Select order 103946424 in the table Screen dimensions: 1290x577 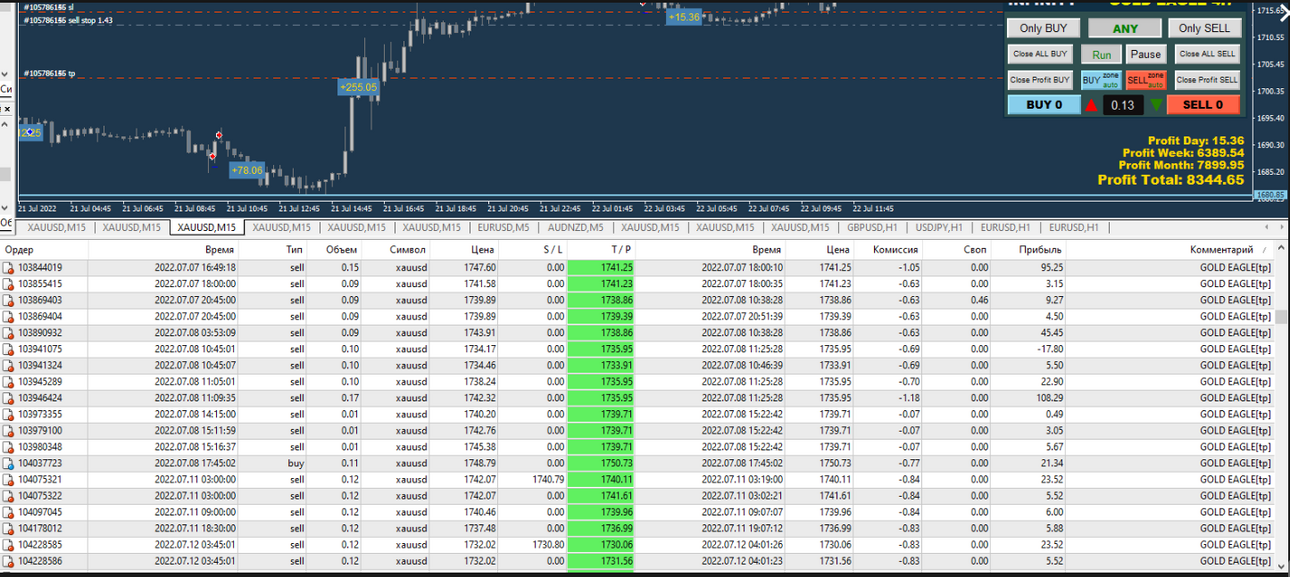(x=637, y=398)
